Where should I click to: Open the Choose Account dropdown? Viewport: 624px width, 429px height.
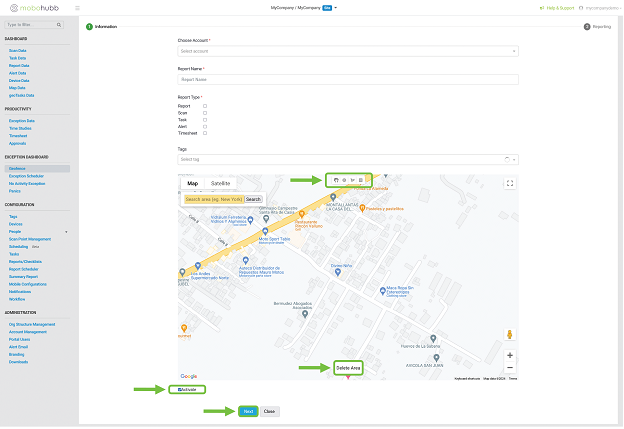pos(347,50)
